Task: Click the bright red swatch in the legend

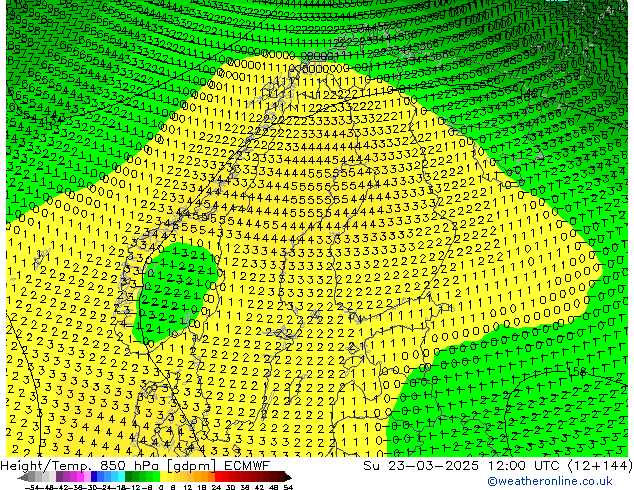Action: coord(218,476)
